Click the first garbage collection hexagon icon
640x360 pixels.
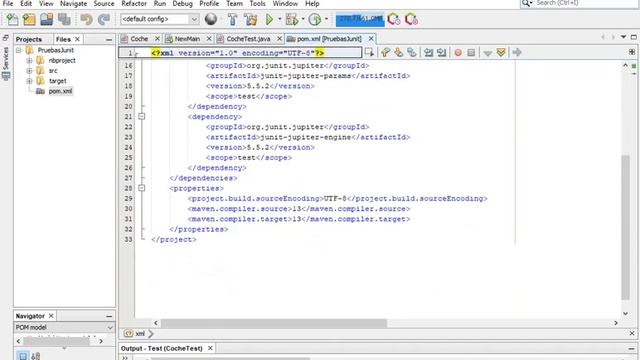(394, 19)
